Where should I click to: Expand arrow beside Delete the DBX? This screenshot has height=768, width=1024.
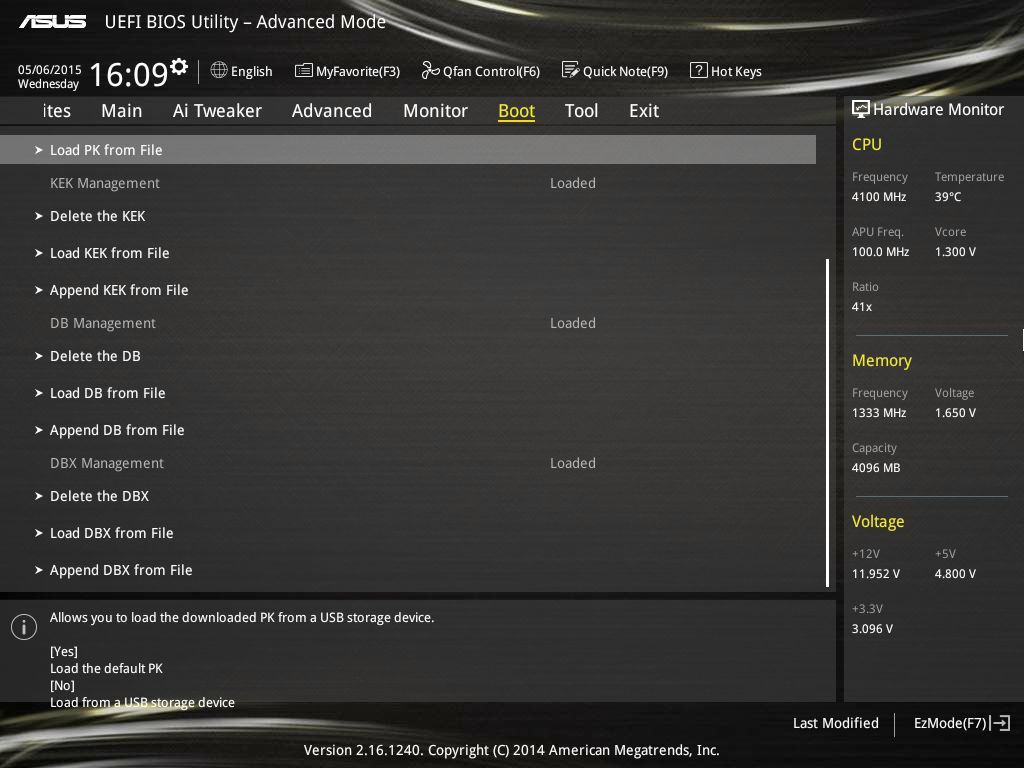click(39, 496)
